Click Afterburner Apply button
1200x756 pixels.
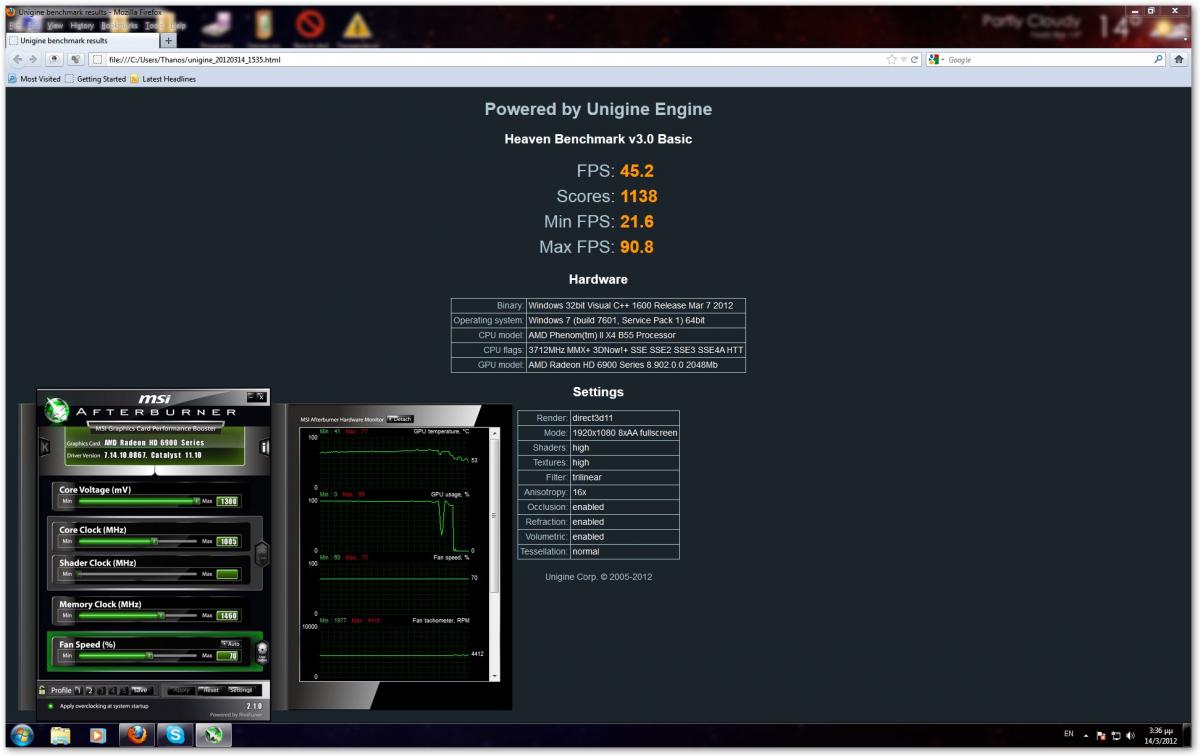(x=181, y=690)
